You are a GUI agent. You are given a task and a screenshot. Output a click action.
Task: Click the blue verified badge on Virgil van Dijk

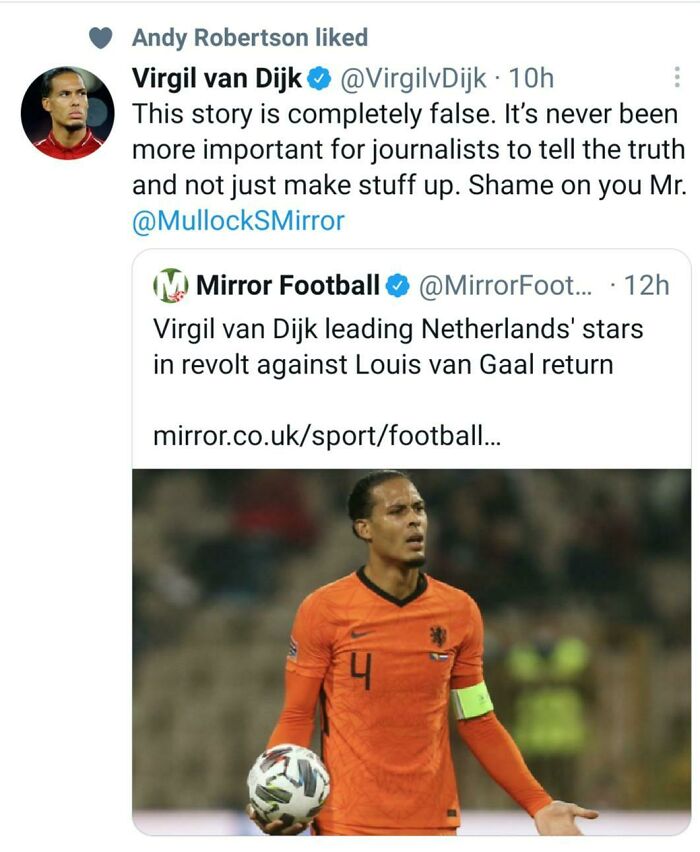point(319,79)
